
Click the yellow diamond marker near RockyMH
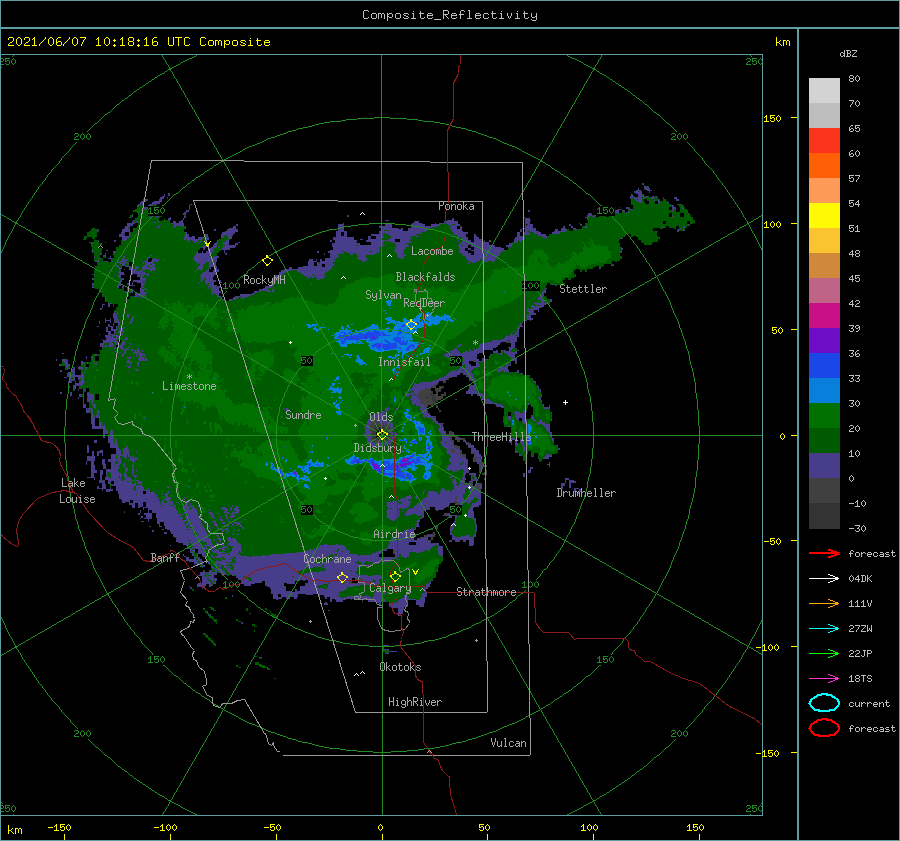(x=267, y=261)
